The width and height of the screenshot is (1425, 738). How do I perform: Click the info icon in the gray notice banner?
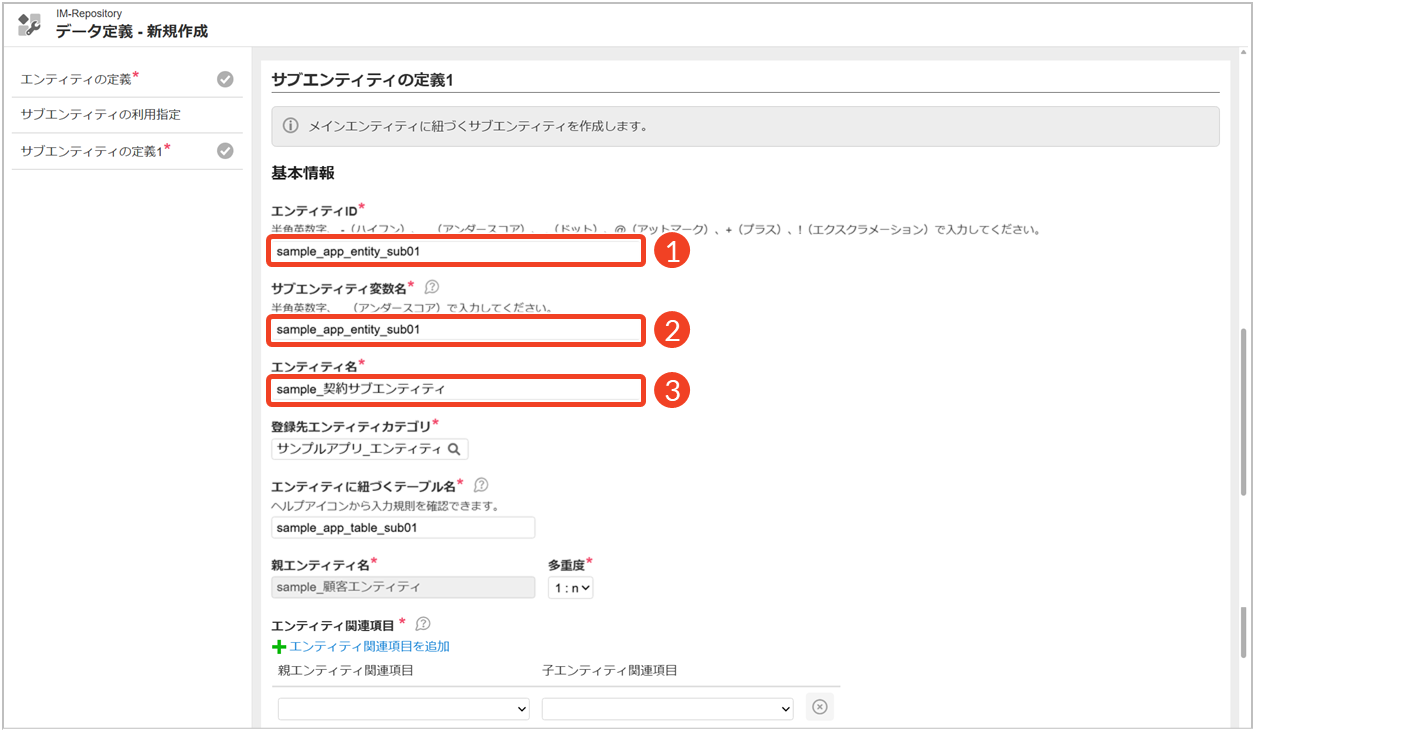coord(291,126)
